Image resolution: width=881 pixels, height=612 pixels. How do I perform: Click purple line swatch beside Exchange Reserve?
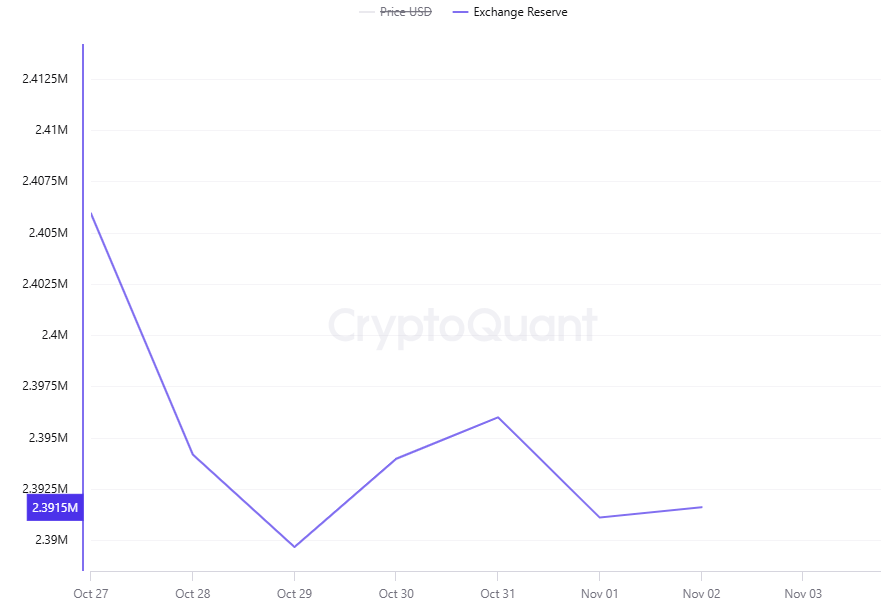point(460,12)
